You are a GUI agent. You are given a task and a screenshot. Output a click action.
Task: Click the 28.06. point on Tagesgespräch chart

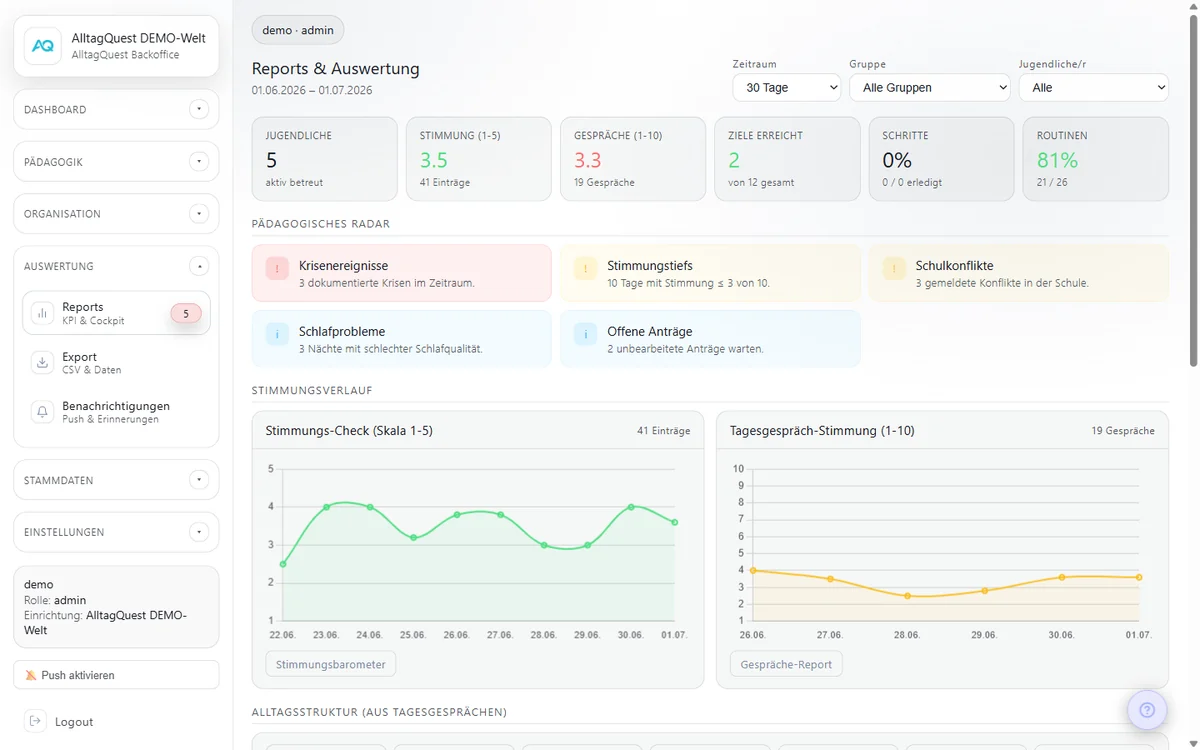pyautogui.click(x=907, y=596)
